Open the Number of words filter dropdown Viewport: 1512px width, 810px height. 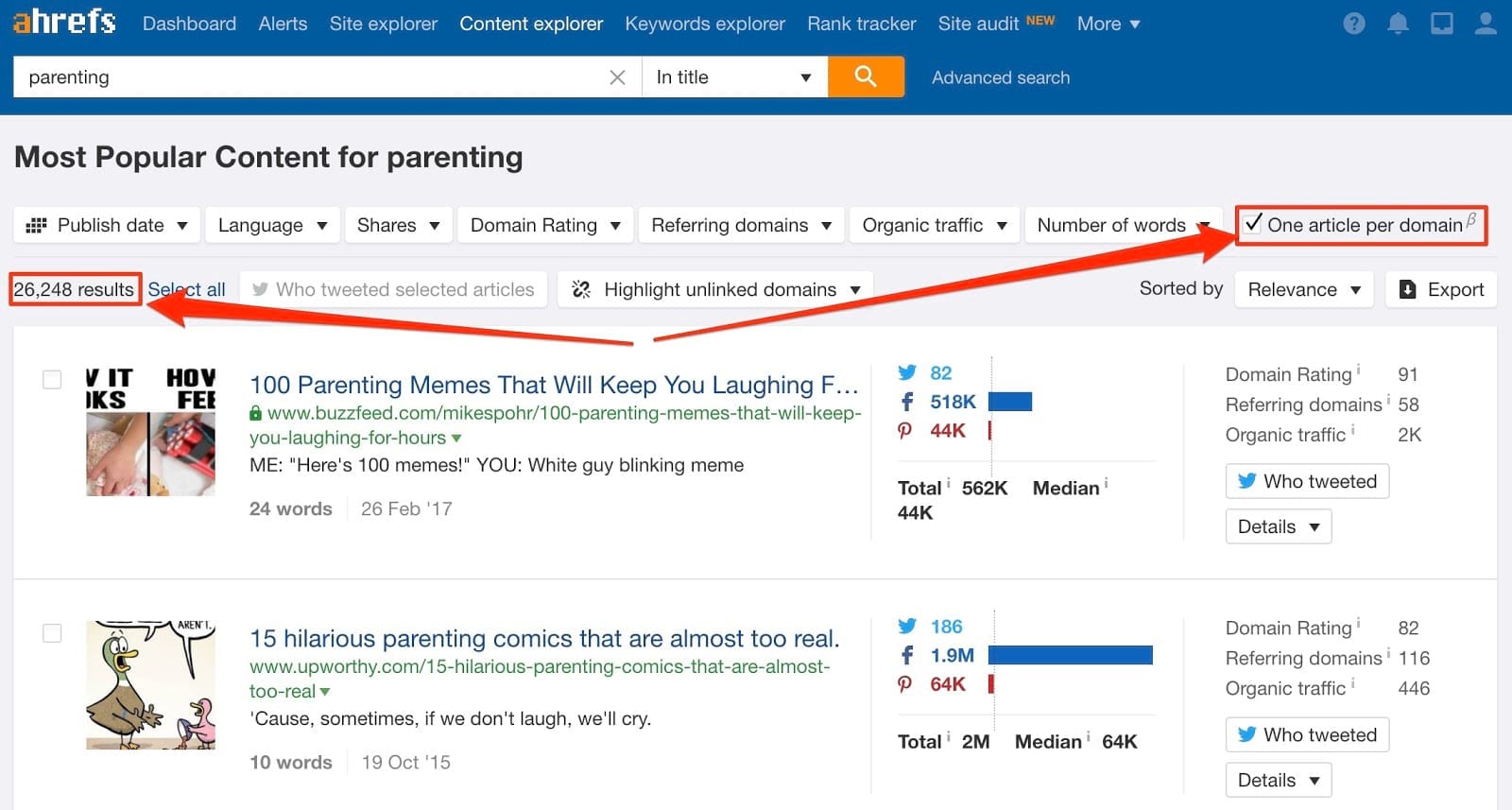coord(1124,225)
